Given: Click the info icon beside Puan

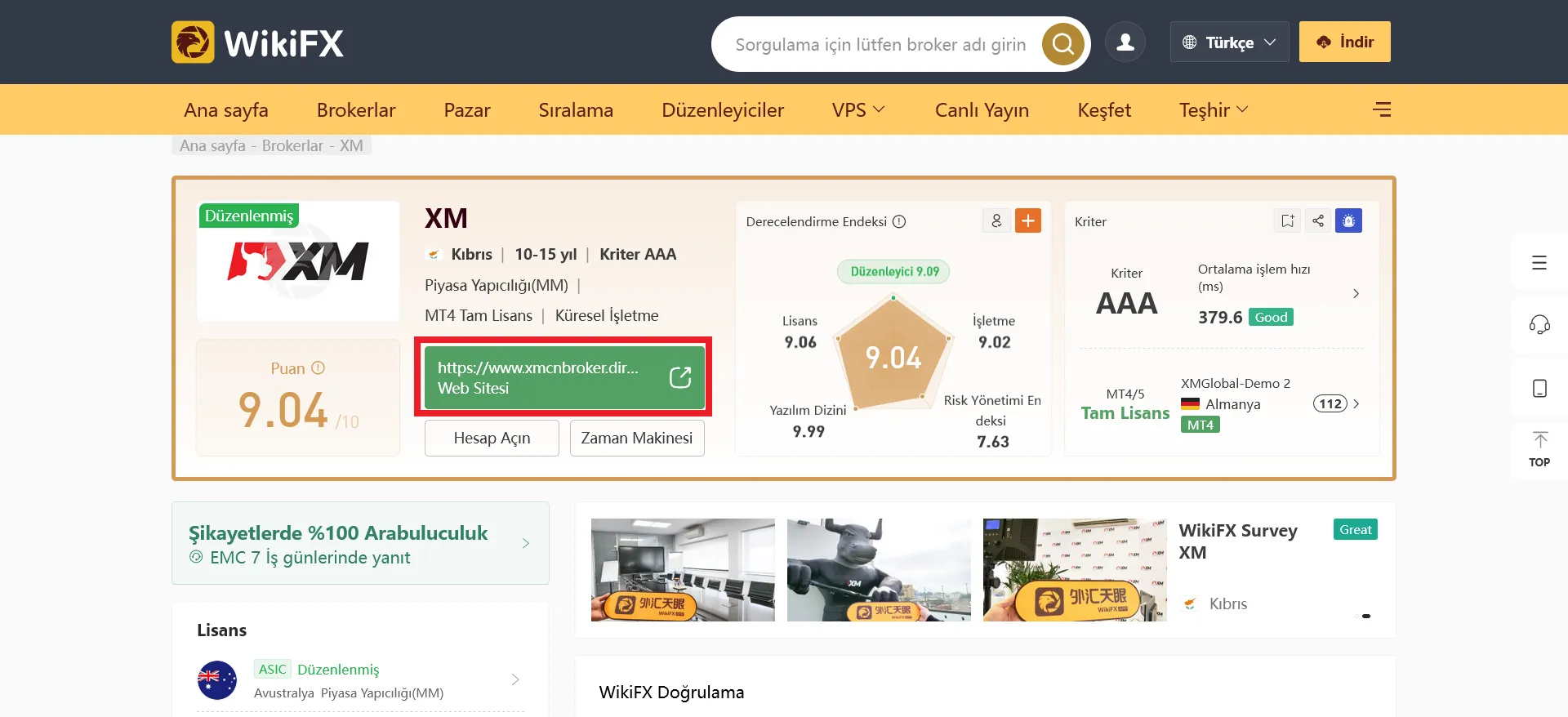Looking at the screenshot, I should (x=318, y=368).
